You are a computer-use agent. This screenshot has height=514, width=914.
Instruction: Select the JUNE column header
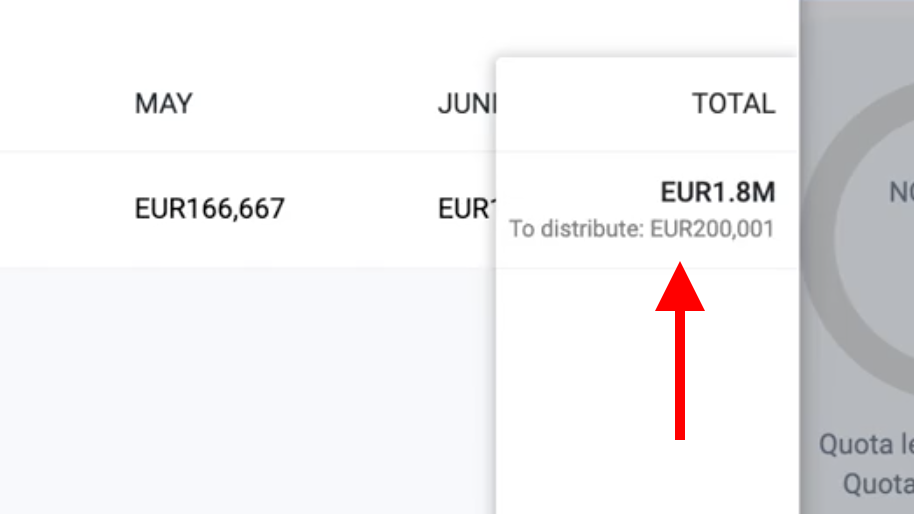(466, 104)
